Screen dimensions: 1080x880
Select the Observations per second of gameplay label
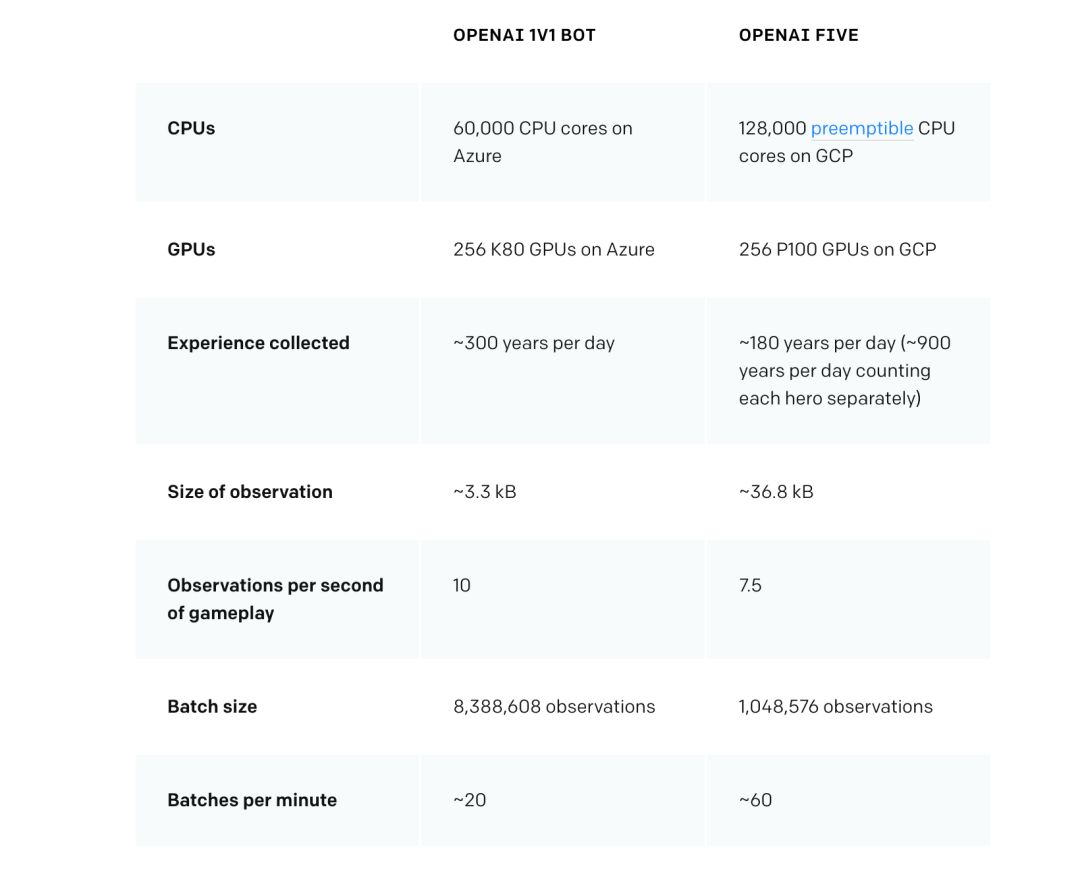[275, 599]
